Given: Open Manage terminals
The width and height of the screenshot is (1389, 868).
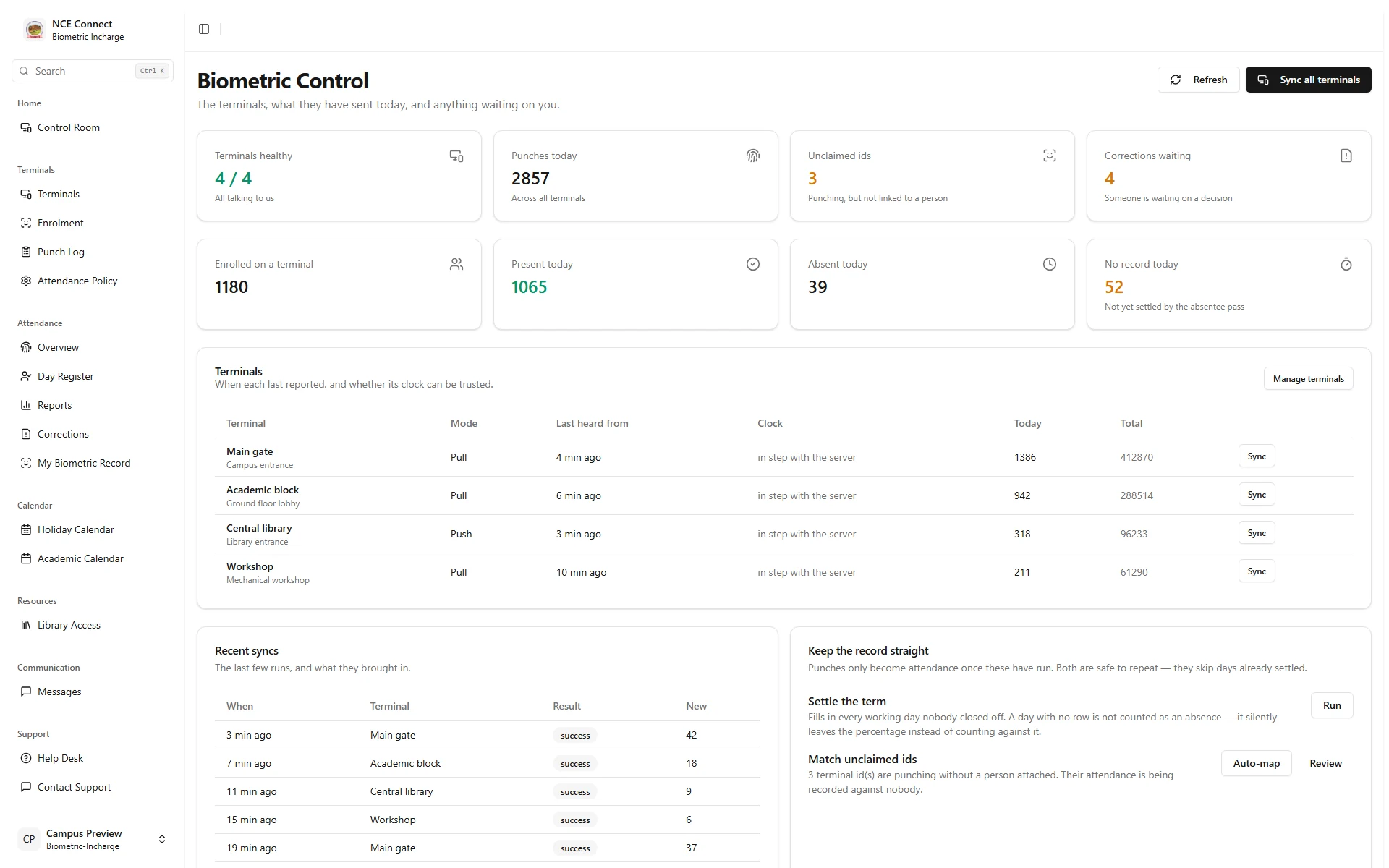Looking at the screenshot, I should [x=1308, y=378].
